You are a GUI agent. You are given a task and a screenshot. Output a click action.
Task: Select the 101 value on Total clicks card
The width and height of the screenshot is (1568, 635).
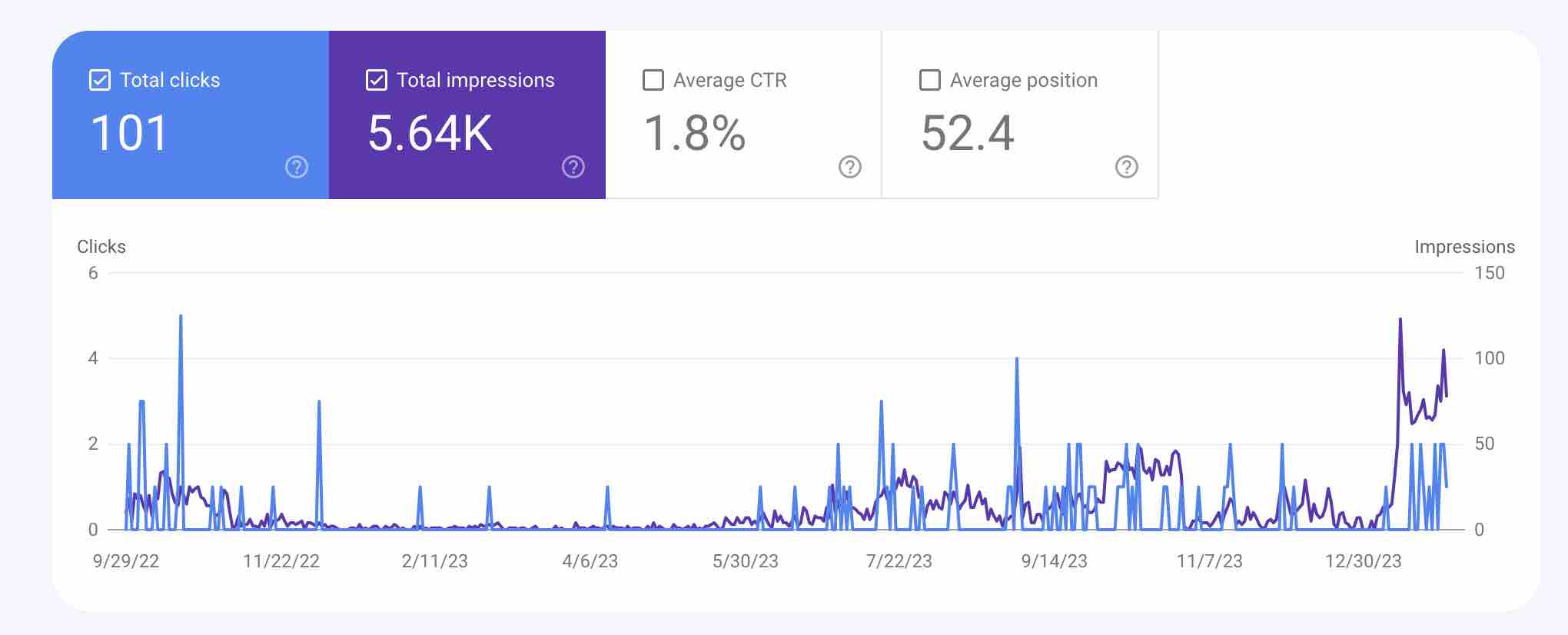point(129,133)
